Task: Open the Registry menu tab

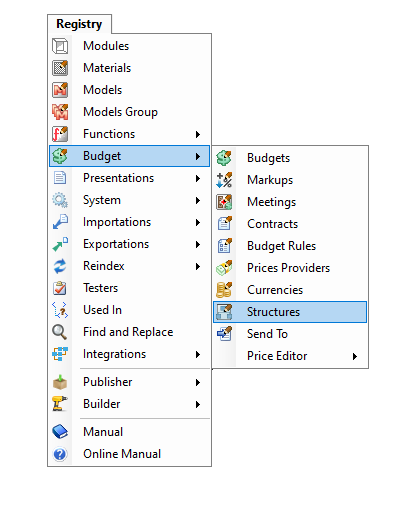Action: pos(79,24)
